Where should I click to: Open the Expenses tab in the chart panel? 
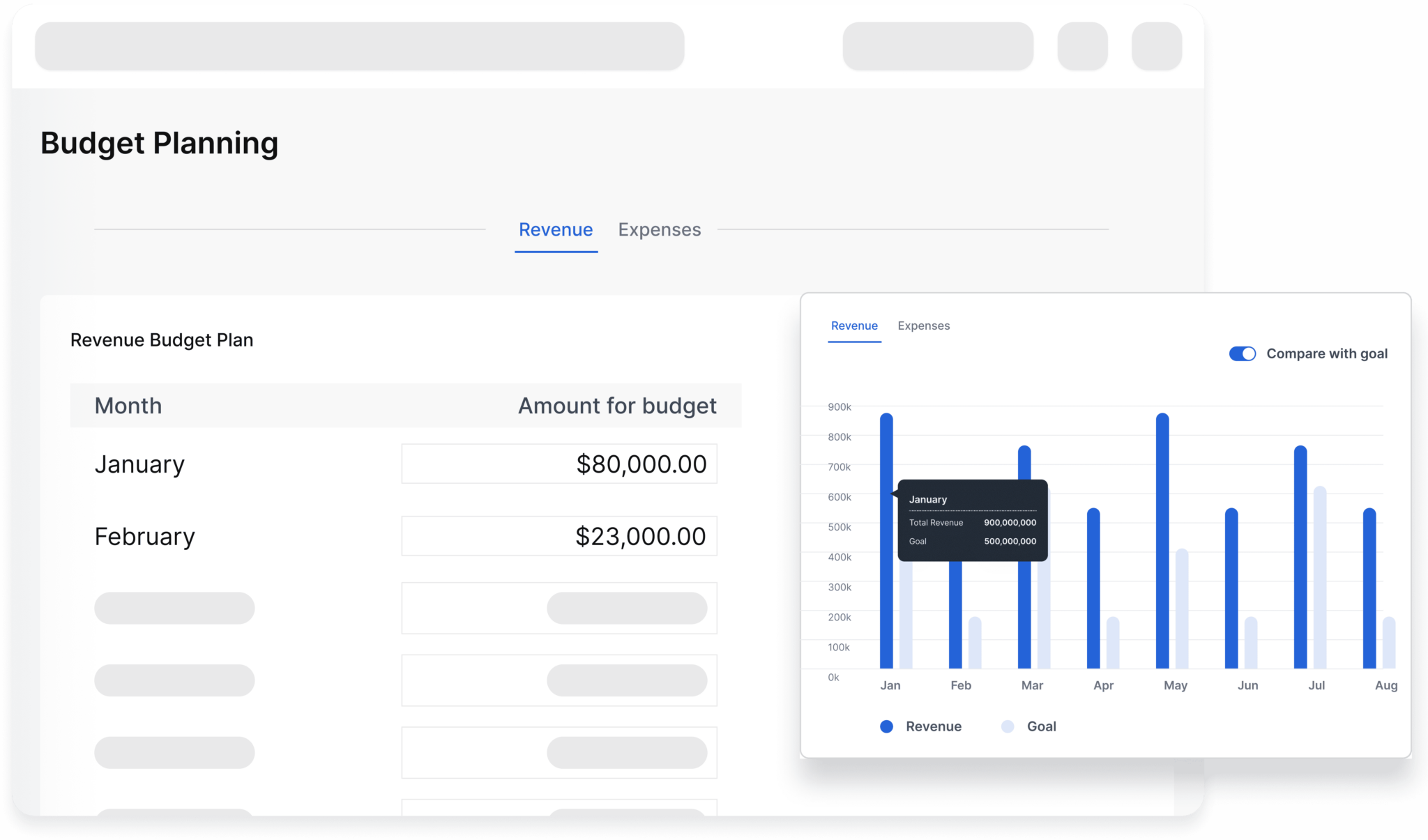(923, 326)
